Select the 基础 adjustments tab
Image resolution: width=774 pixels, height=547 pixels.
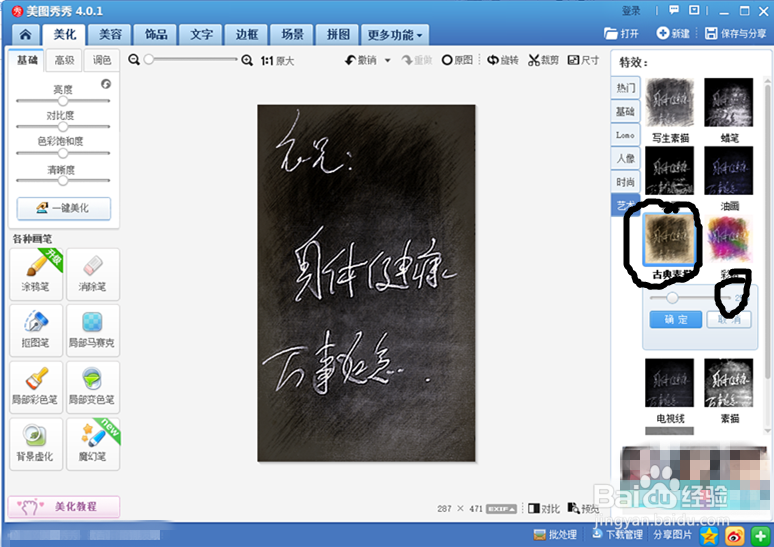pos(27,60)
